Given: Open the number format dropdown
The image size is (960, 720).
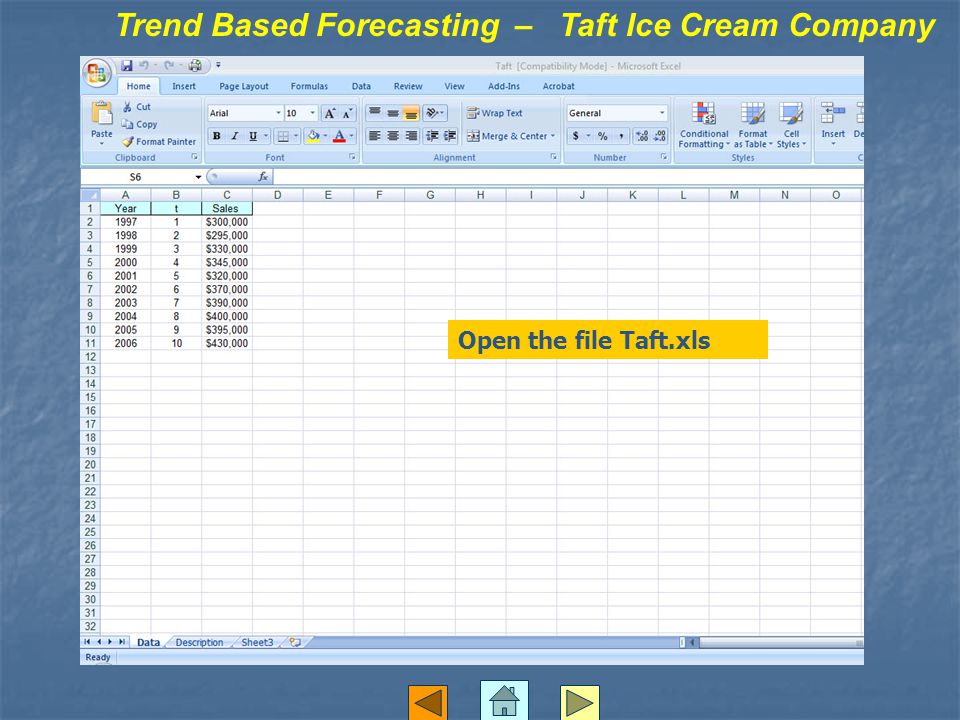Looking at the screenshot, I should pos(662,113).
